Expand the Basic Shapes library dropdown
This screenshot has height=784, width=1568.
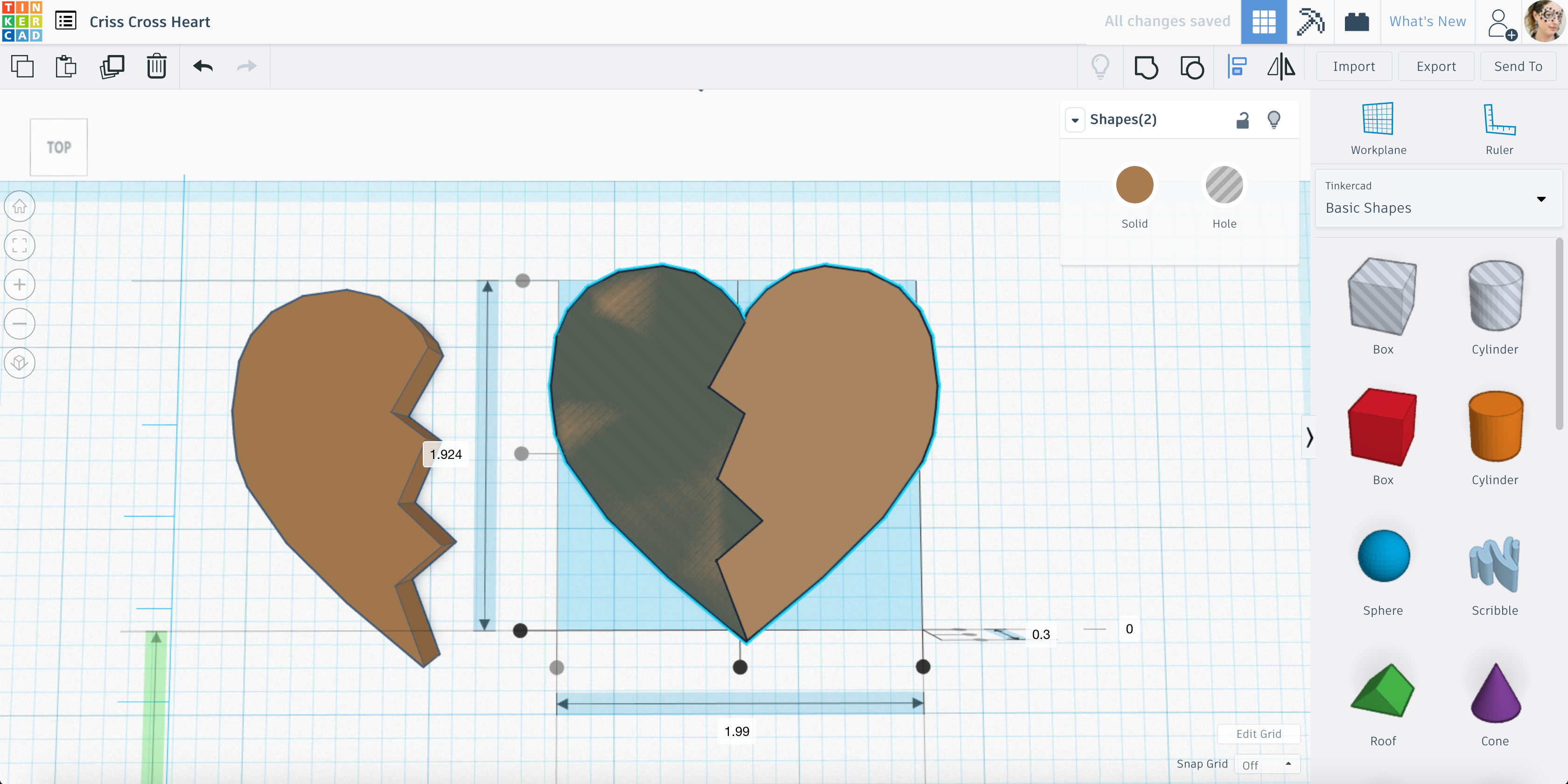1540,199
